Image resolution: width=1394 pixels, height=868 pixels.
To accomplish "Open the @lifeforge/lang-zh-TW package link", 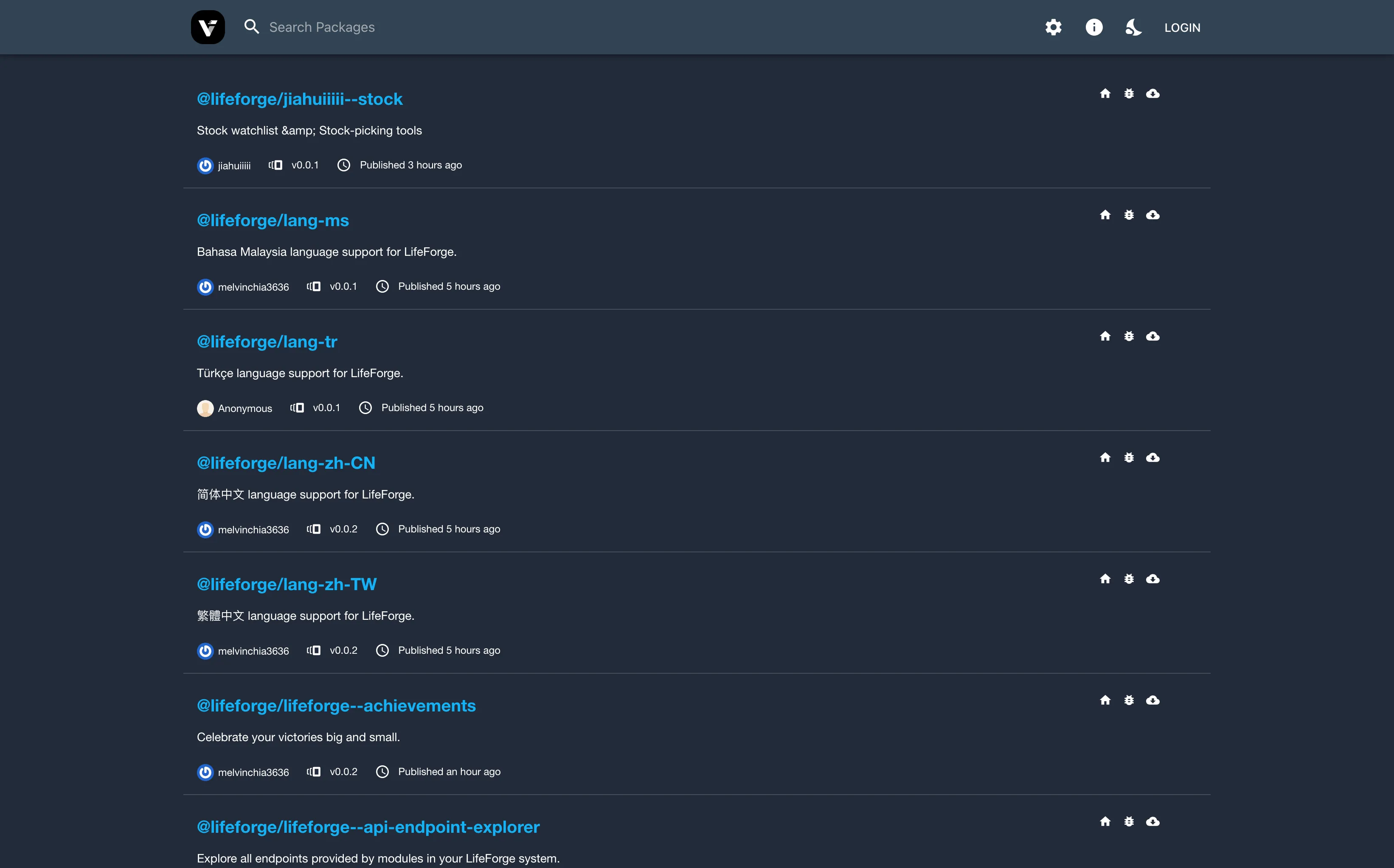I will [x=287, y=585].
